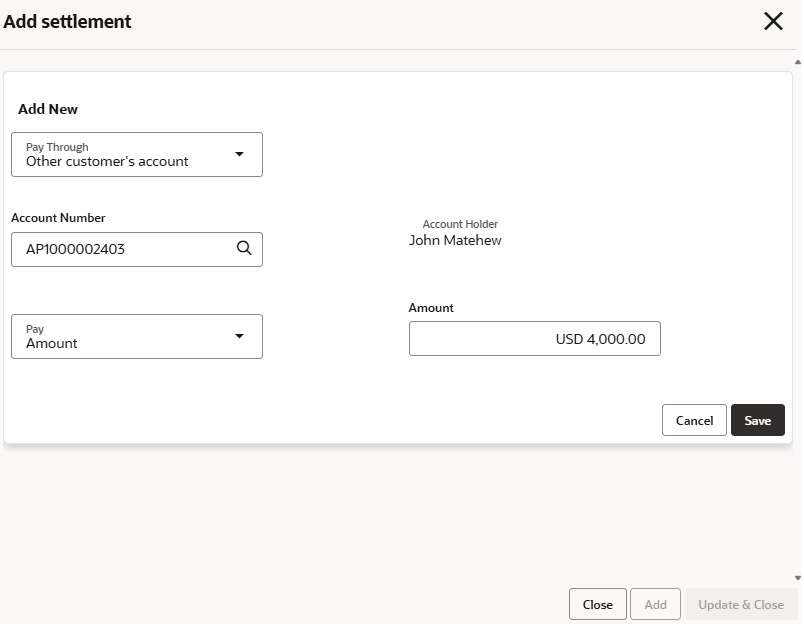Click the Account Number field label
The height and width of the screenshot is (624, 804).
[x=58, y=217]
